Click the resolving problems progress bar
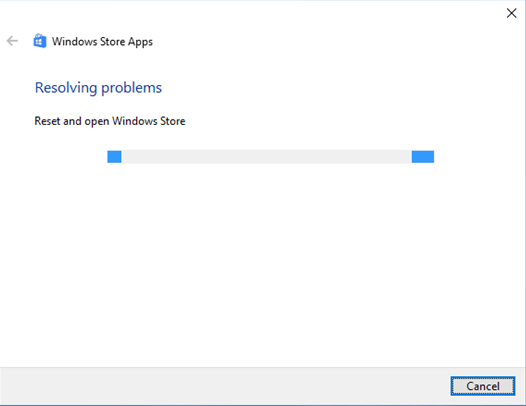This screenshot has width=526, height=406. click(x=270, y=157)
